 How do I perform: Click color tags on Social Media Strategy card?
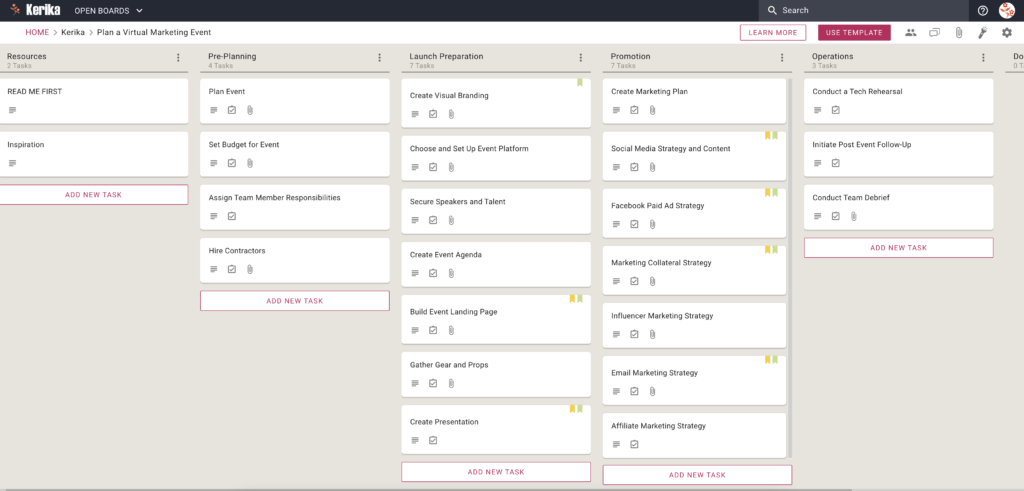pos(771,136)
